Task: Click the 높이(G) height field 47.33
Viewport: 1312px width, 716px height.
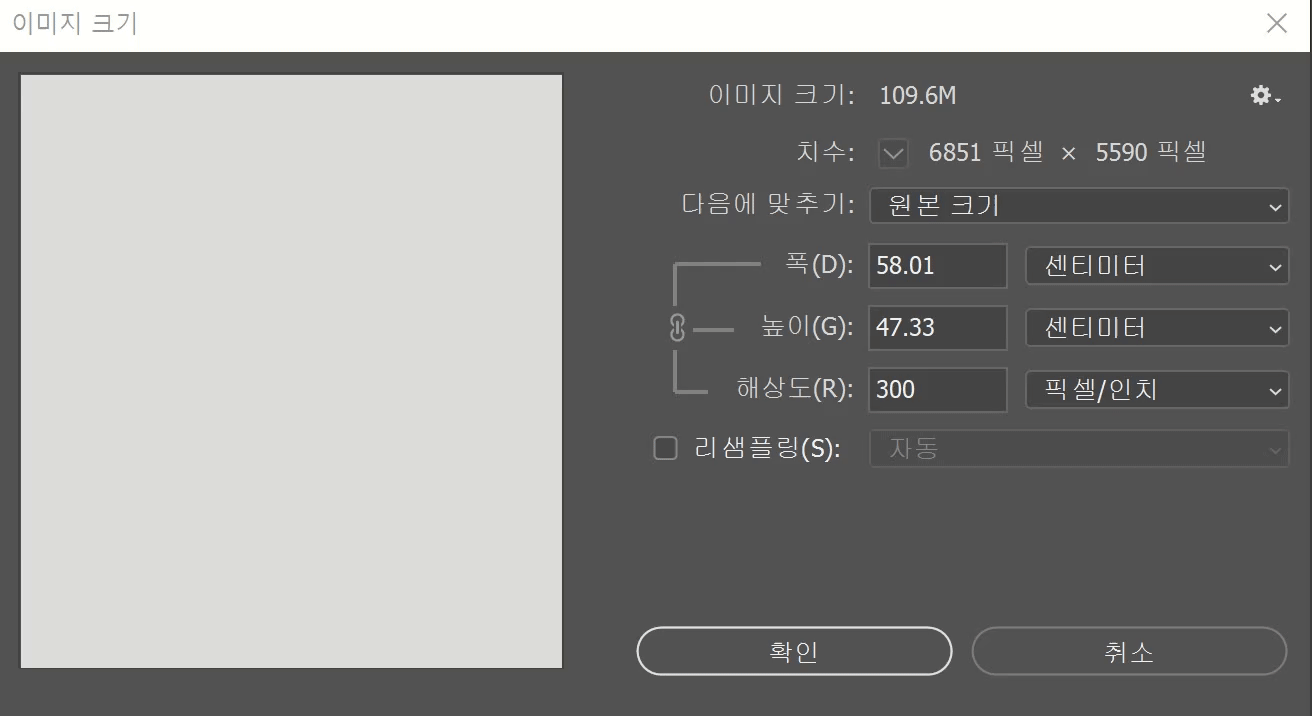Action: [x=938, y=328]
